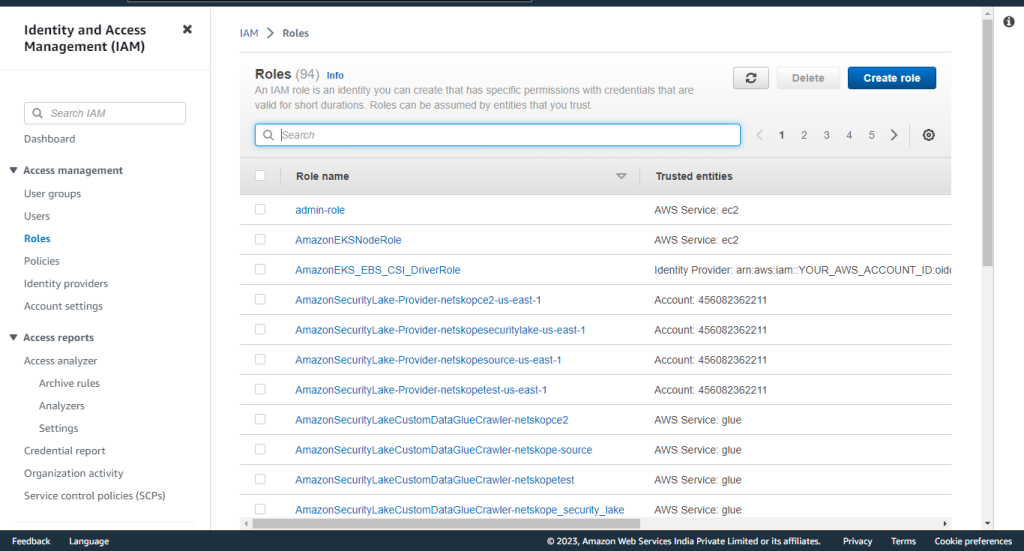
Task: Open the Privacy footer link
Action: 857,541
